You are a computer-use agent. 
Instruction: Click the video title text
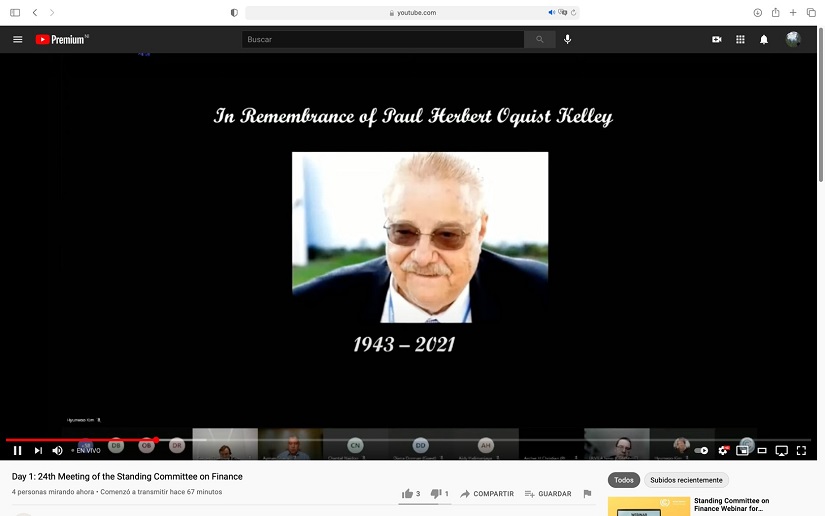coord(127,477)
